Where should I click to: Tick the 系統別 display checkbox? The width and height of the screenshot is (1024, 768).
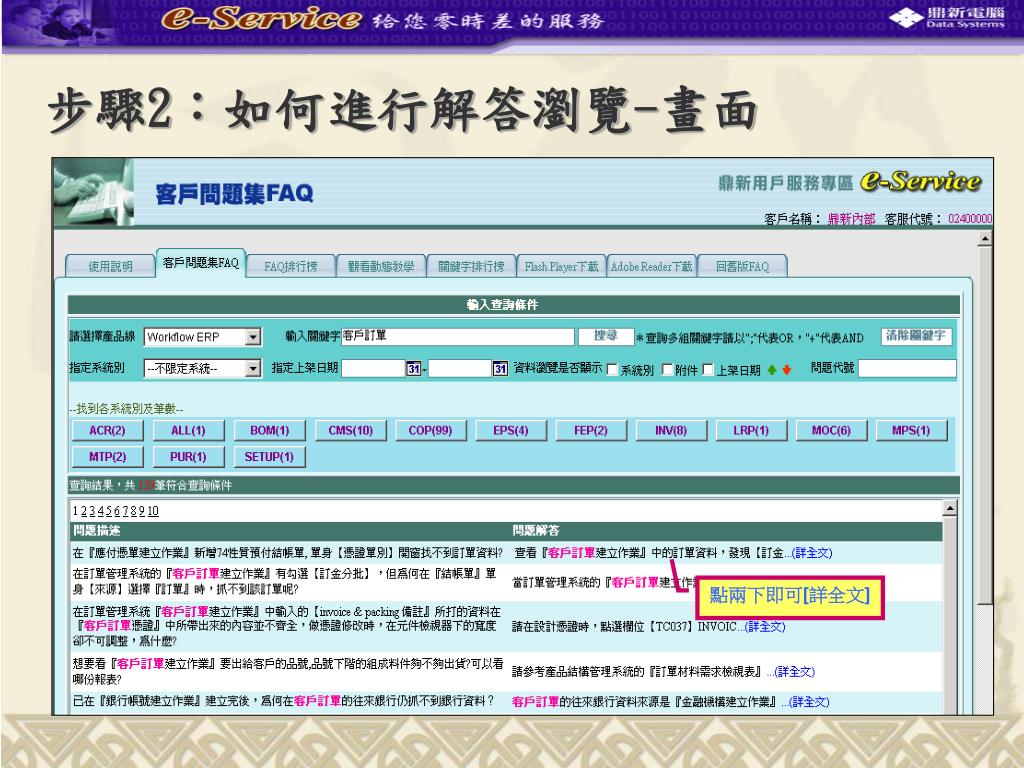(612, 370)
